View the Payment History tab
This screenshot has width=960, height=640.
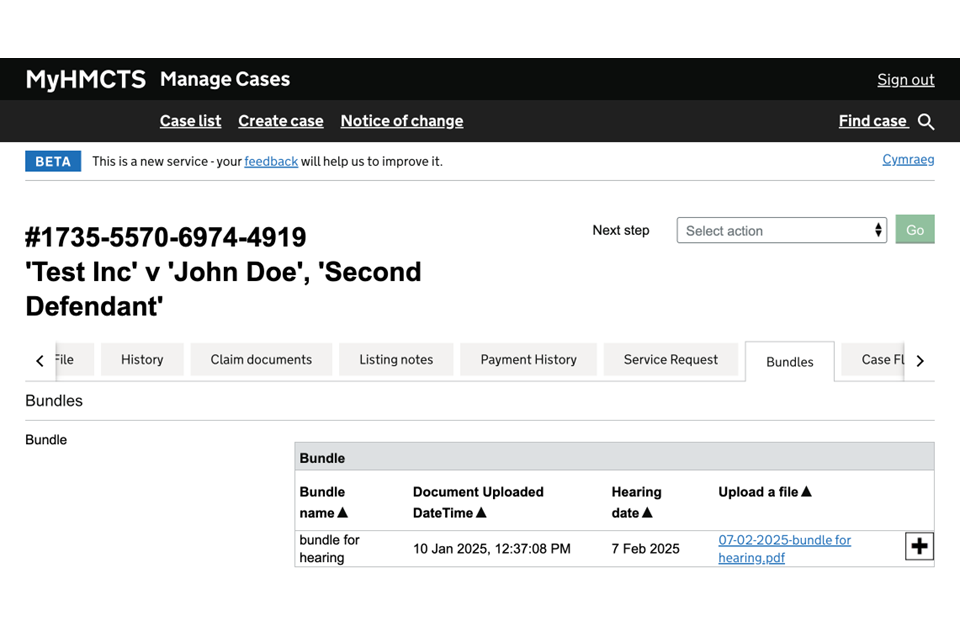tap(528, 360)
